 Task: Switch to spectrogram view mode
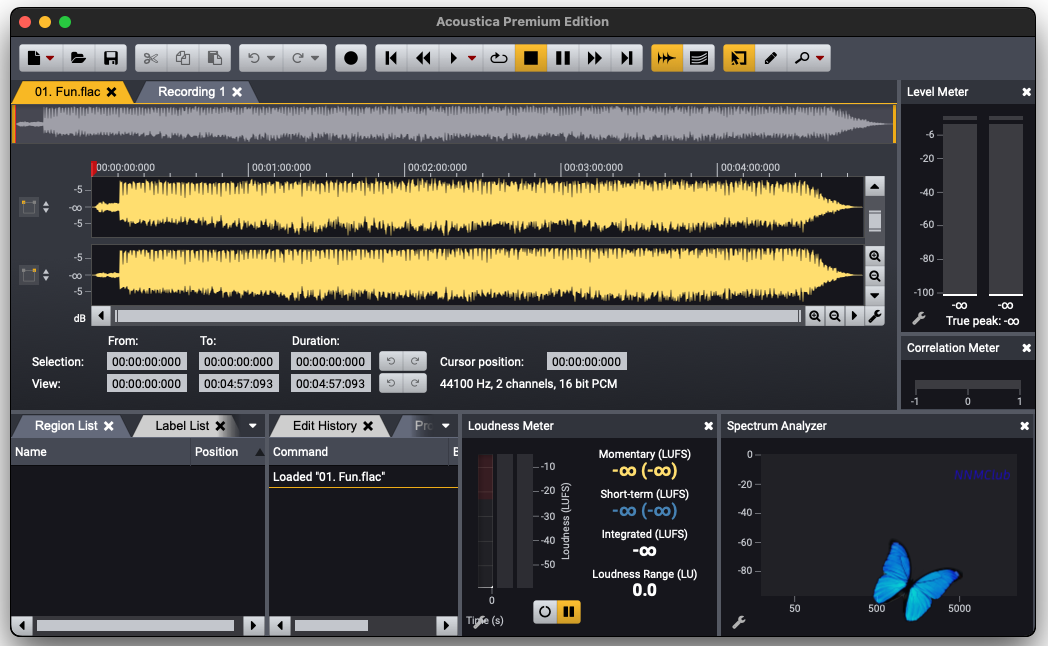(x=698, y=58)
